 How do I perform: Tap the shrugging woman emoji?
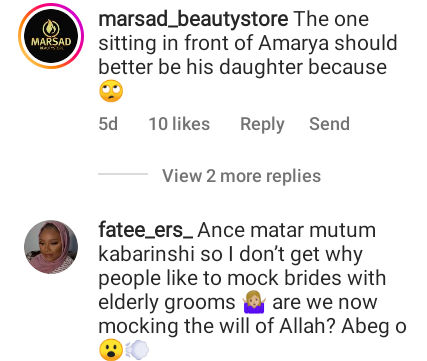tap(254, 302)
